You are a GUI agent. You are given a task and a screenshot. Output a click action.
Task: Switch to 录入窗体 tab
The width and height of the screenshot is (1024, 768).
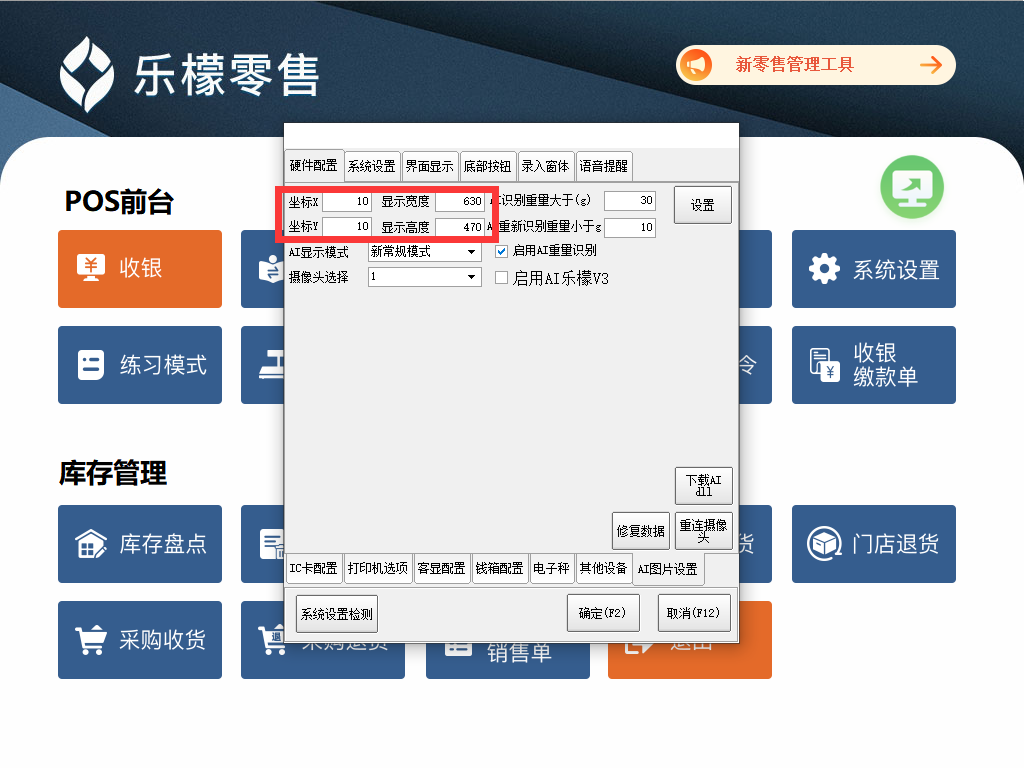(x=545, y=166)
